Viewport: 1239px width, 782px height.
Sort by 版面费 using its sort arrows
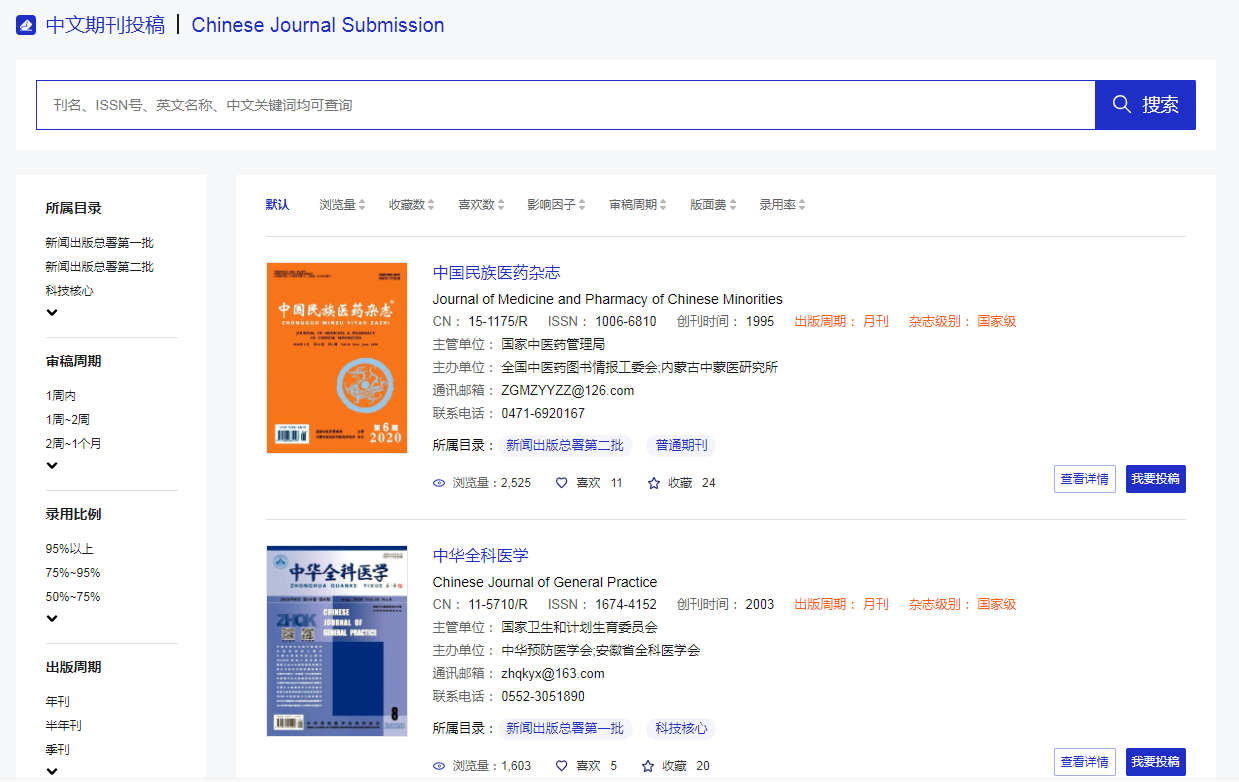pyautogui.click(x=733, y=205)
